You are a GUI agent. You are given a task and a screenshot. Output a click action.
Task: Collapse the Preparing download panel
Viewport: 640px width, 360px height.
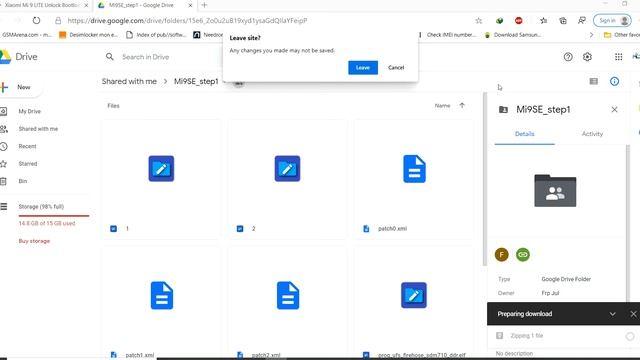pos(612,314)
